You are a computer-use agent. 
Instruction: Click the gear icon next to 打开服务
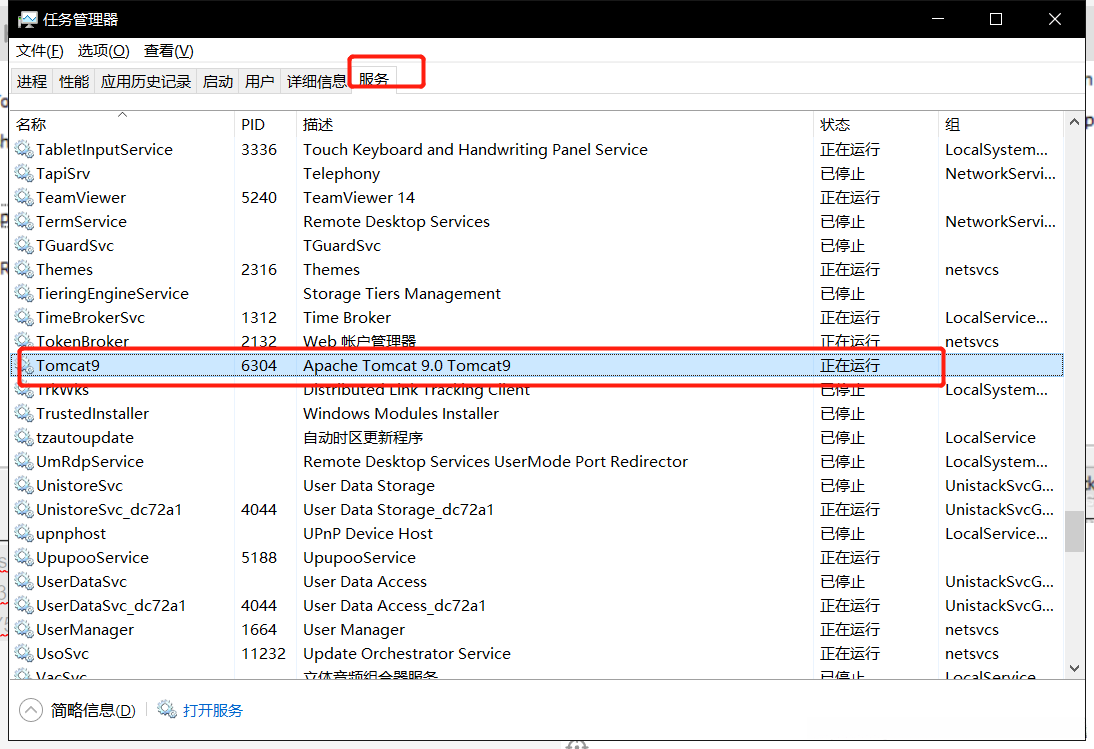click(x=167, y=710)
